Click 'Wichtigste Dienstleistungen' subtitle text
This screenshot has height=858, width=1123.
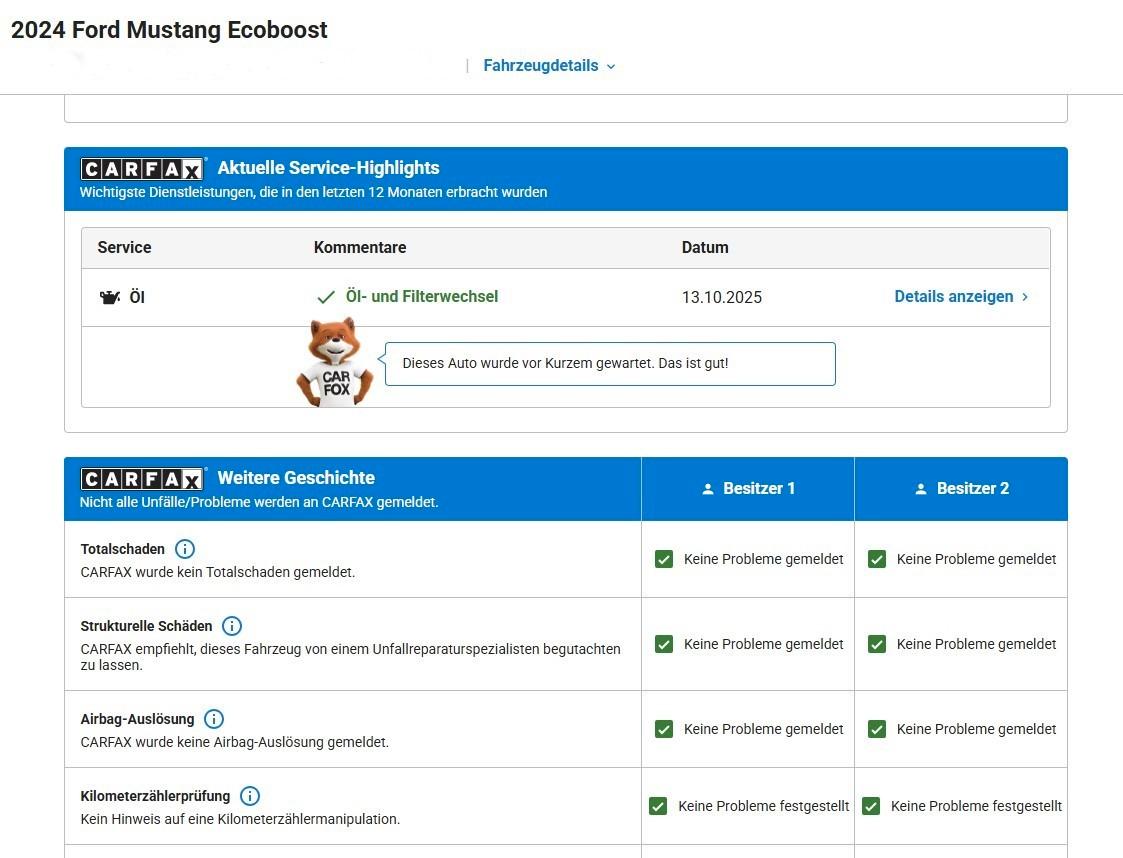tap(314, 192)
